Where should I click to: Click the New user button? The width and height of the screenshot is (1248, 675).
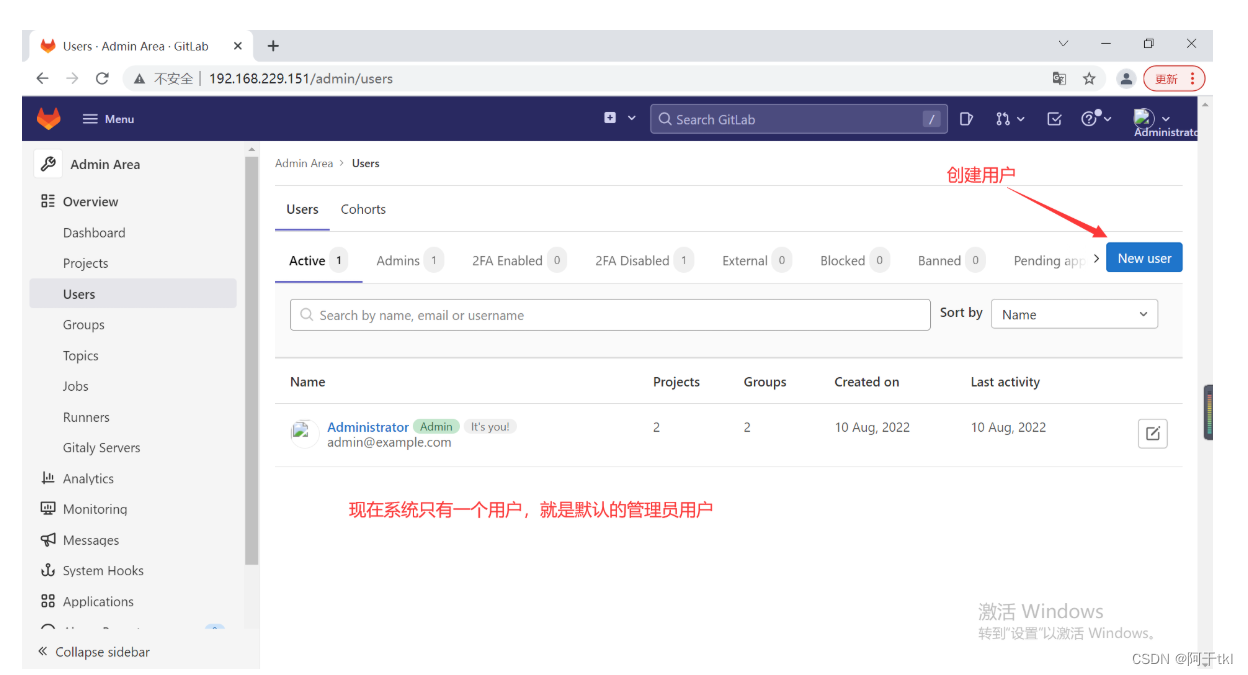click(x=1144, y=257)
